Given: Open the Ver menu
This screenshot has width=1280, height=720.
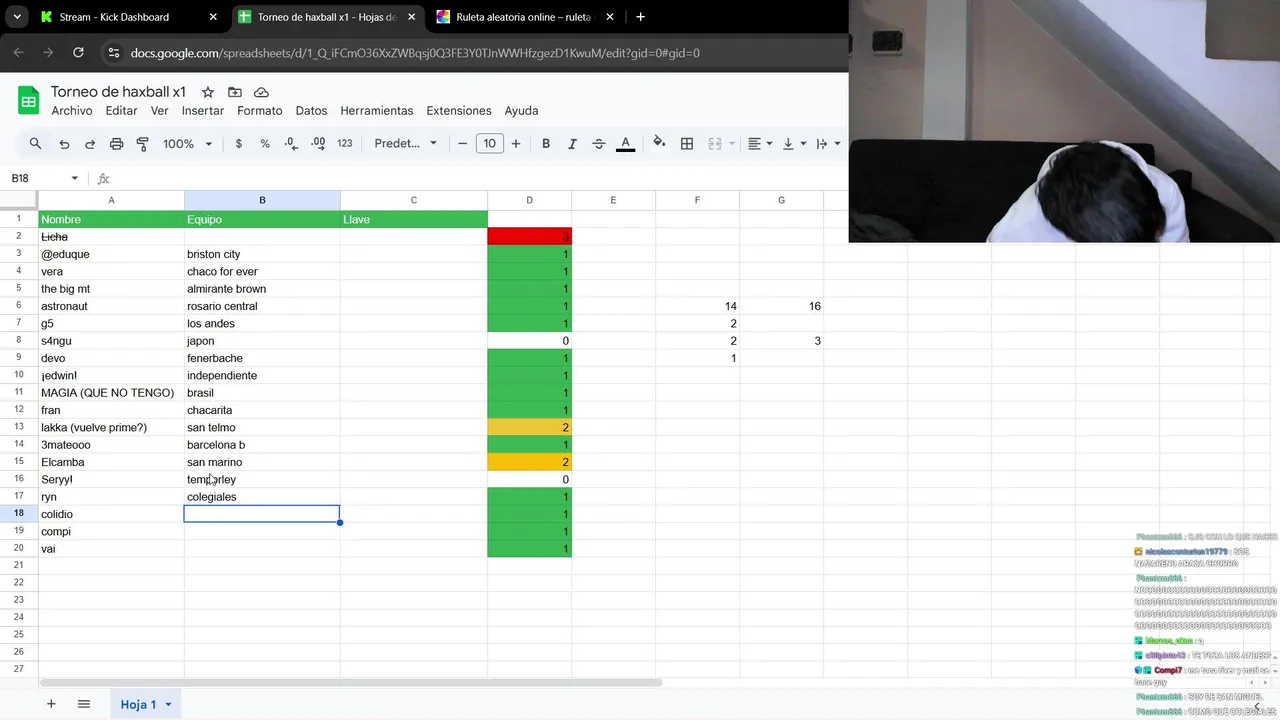Looking at the screenshot, I should [x=159, y=111].
